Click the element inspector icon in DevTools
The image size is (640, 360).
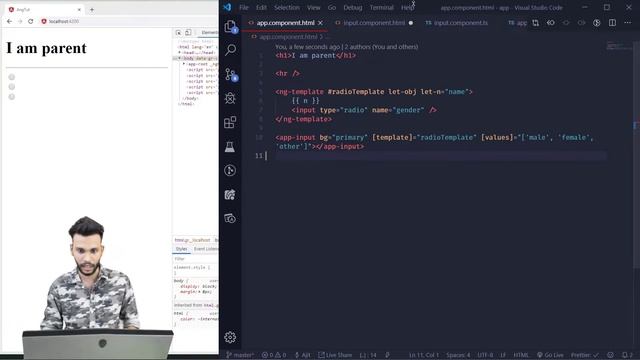pos(178,33)
